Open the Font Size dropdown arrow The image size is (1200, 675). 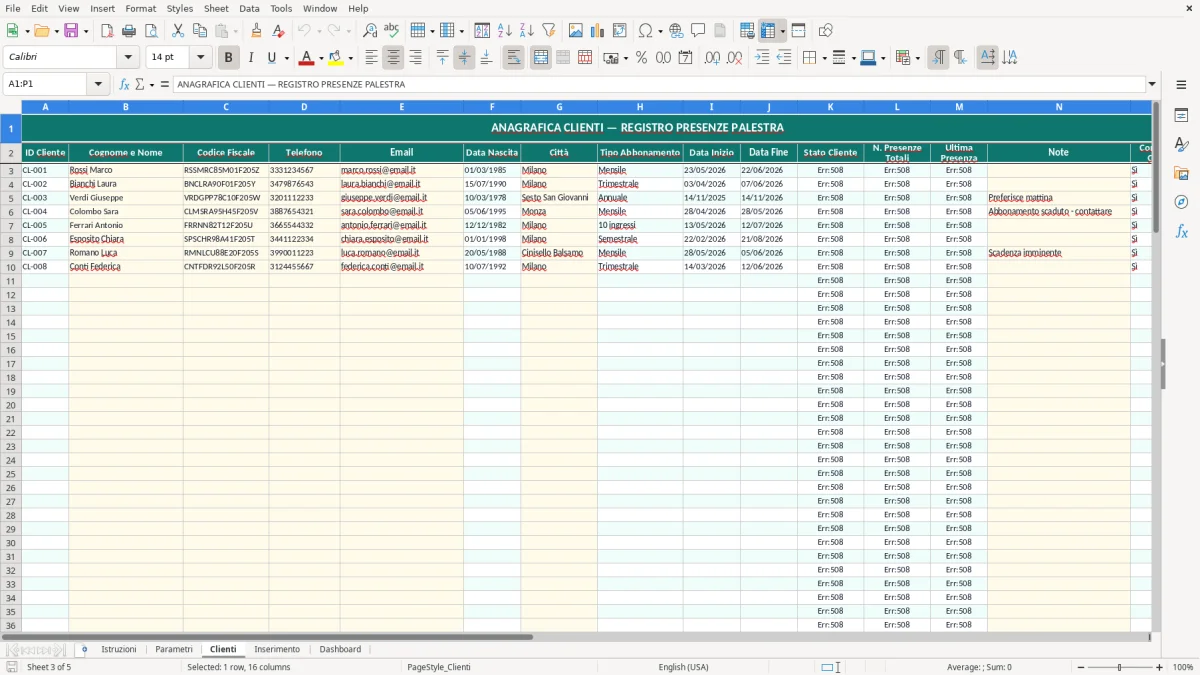(x=200, y=58)
